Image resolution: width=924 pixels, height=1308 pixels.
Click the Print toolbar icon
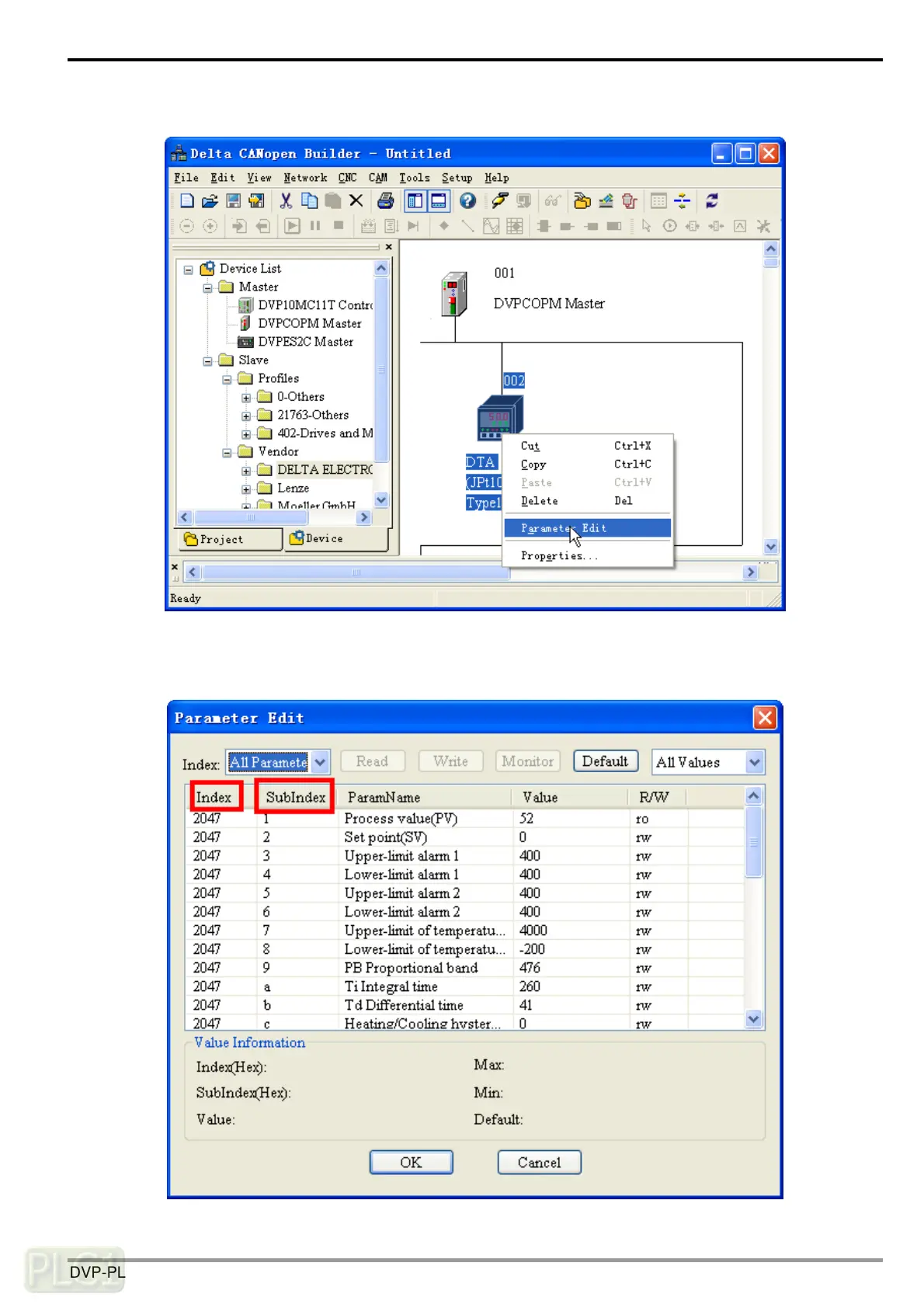tap(385, 201)
